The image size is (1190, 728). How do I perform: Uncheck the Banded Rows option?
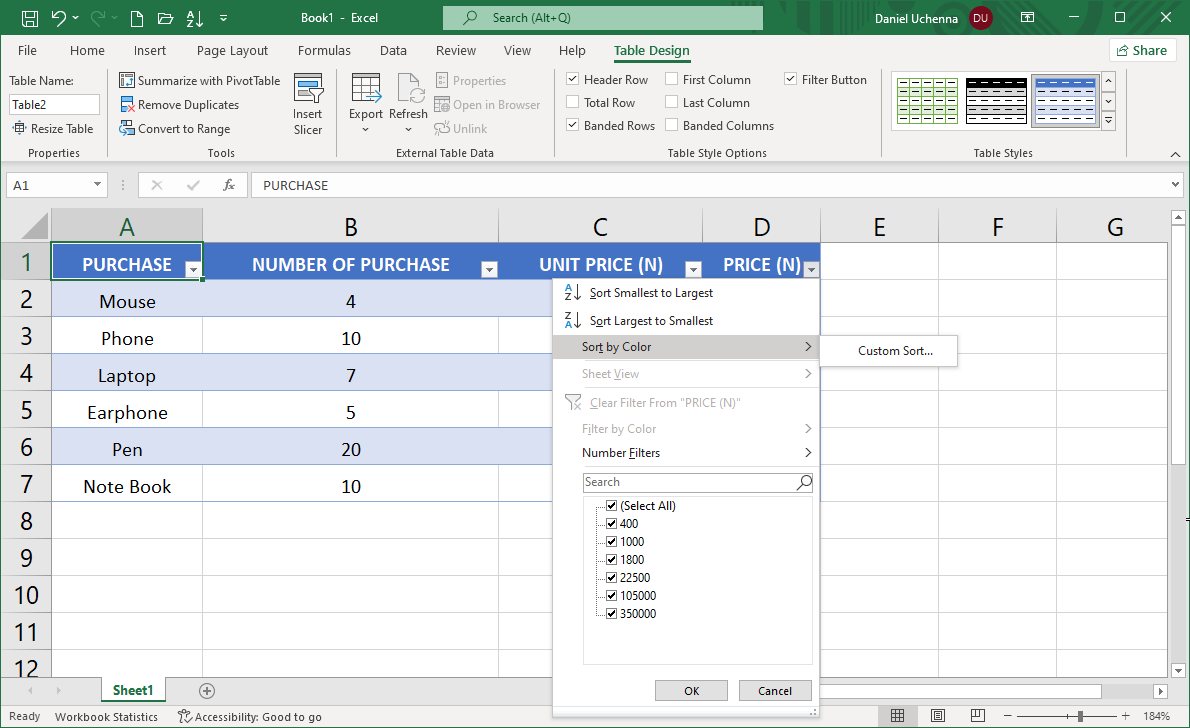(573, 125)
